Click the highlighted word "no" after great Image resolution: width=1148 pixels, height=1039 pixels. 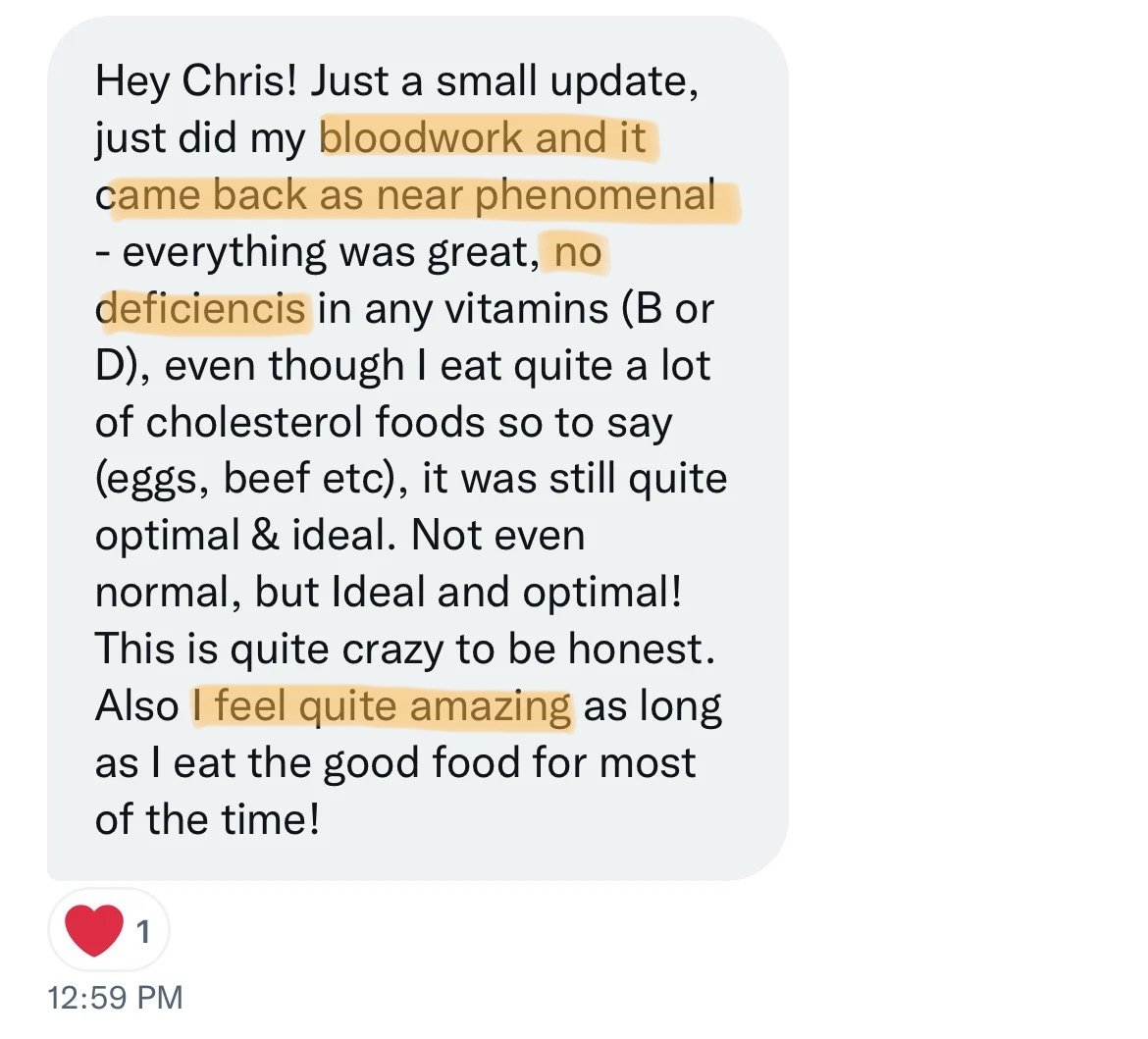coord(578,252)
